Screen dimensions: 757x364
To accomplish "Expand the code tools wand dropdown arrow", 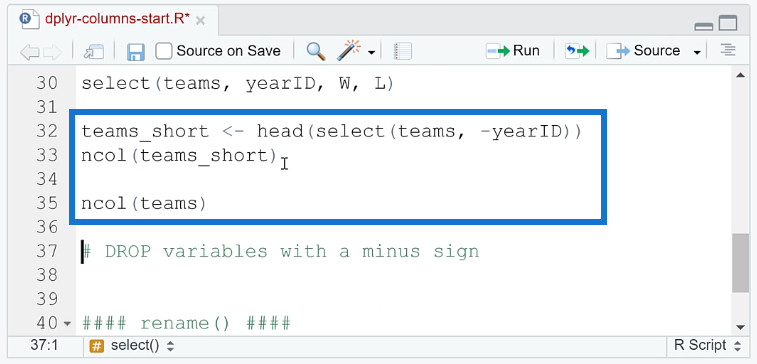I will (x=371, y=52).
